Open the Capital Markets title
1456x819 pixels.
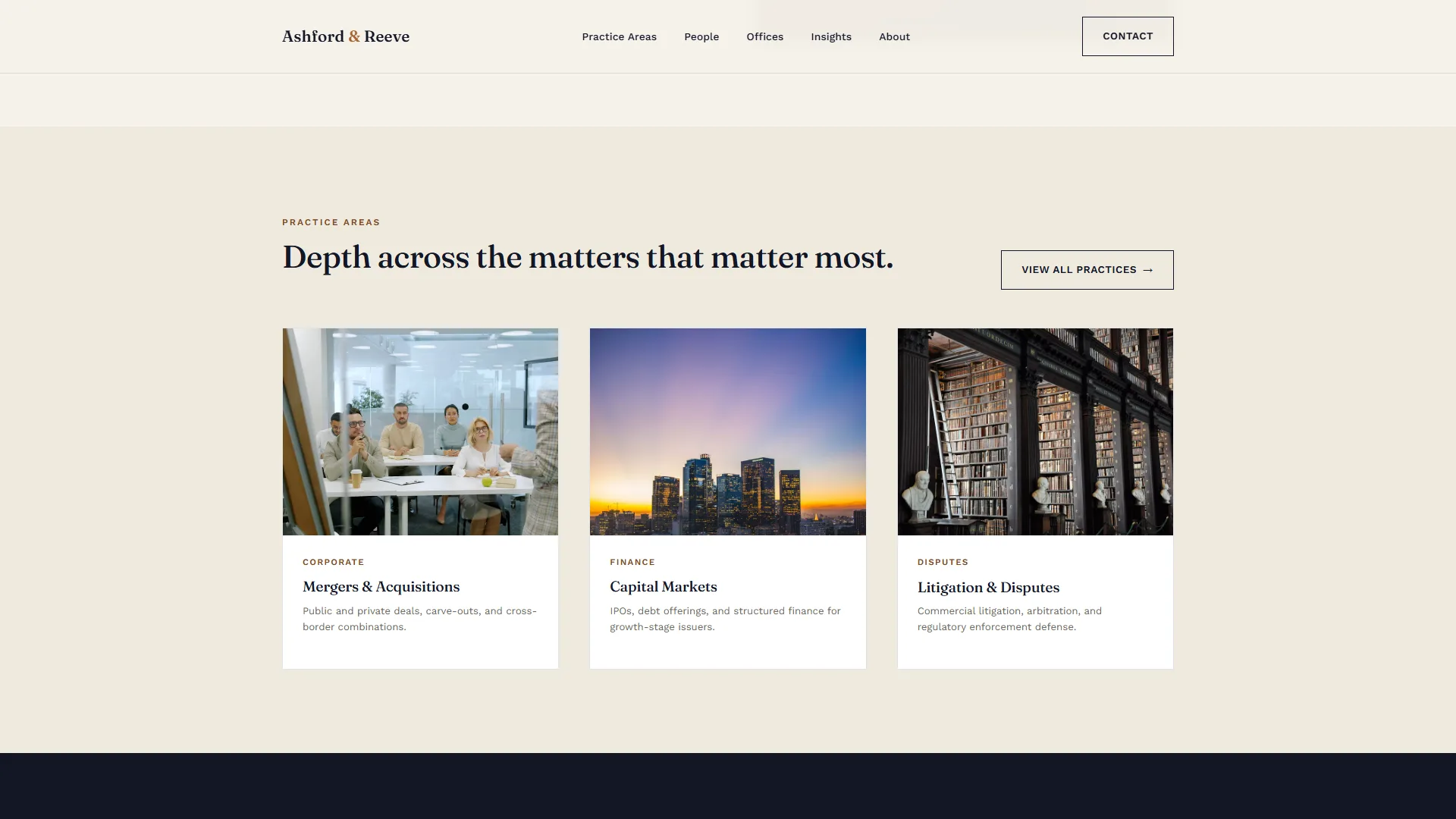tap(663, 587)
